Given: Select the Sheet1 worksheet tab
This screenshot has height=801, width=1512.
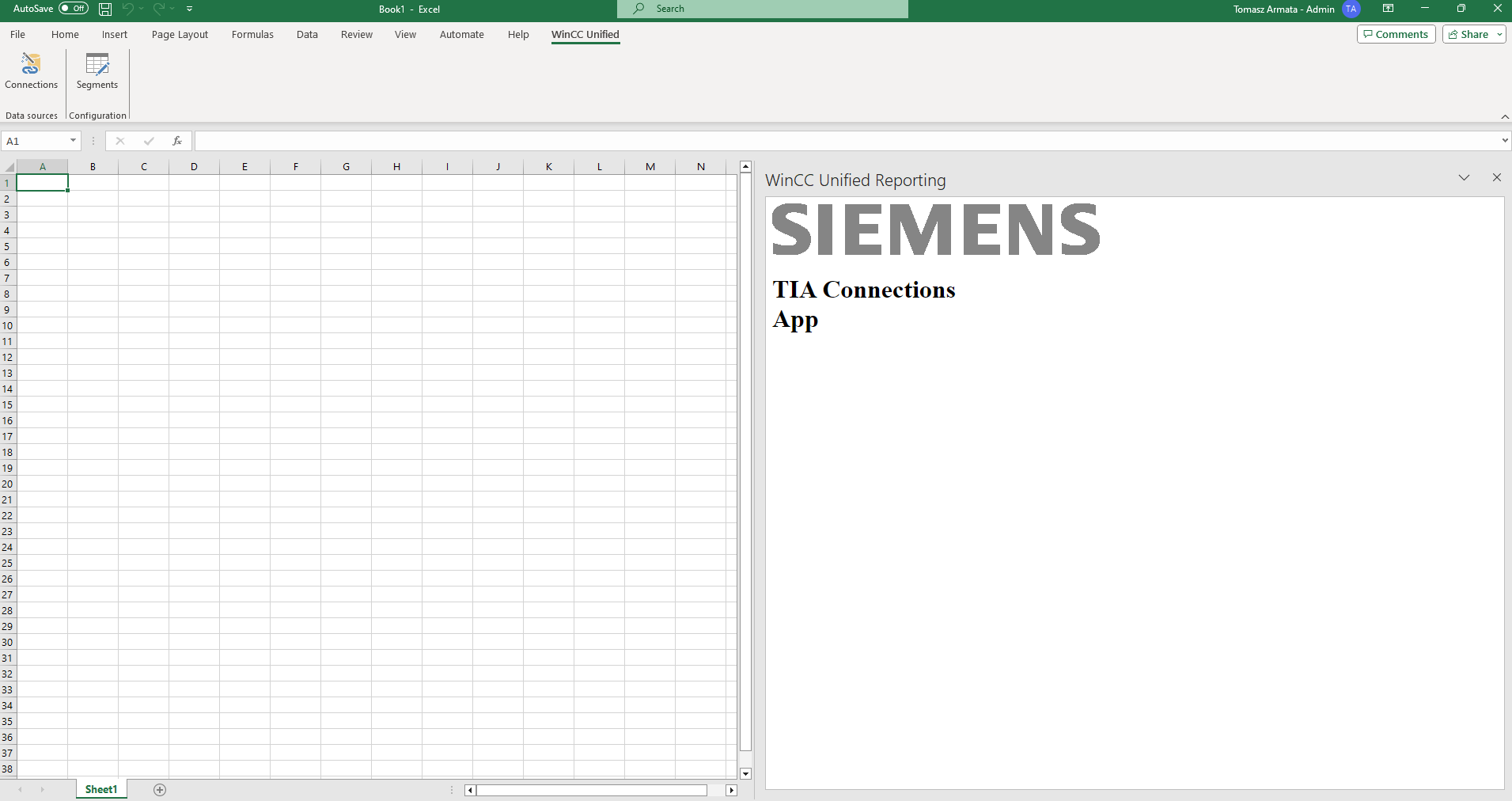Looking at the screenshot, I should pos(101,790).
